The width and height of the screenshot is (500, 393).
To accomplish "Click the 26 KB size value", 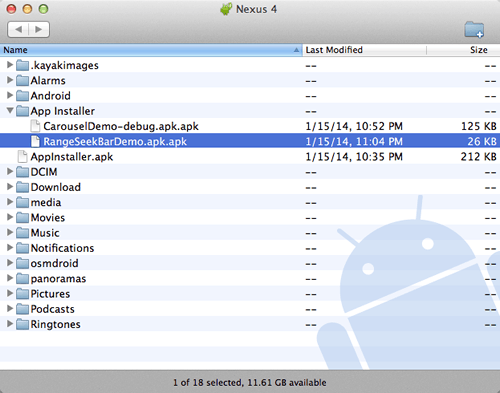I will point(482,142).
